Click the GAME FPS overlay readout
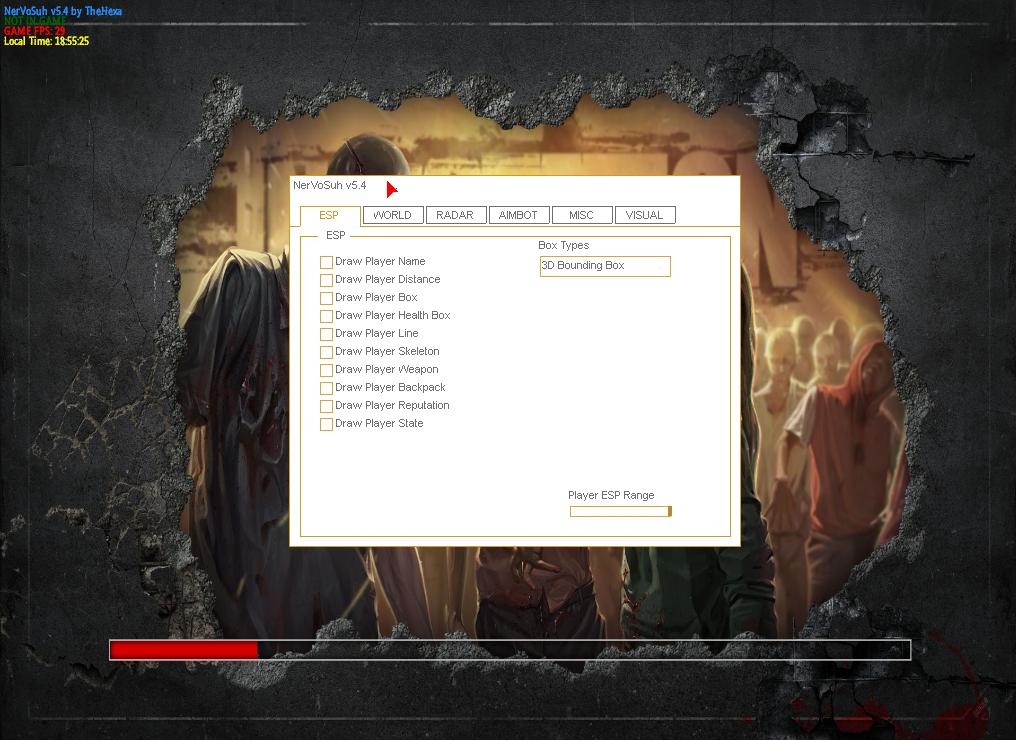The height and width of the screenshot is (740, 1016). click(x=34, y=30)
